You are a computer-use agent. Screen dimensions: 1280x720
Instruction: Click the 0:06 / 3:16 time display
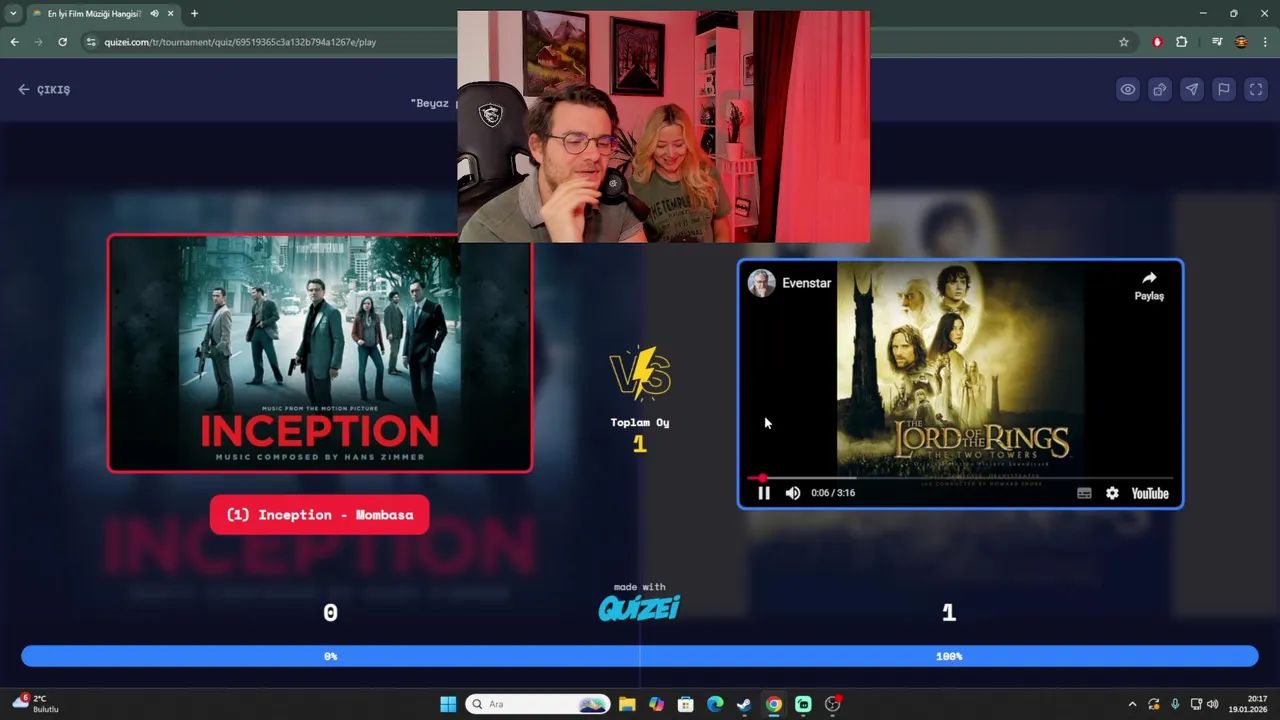click(x=833, y=493)
